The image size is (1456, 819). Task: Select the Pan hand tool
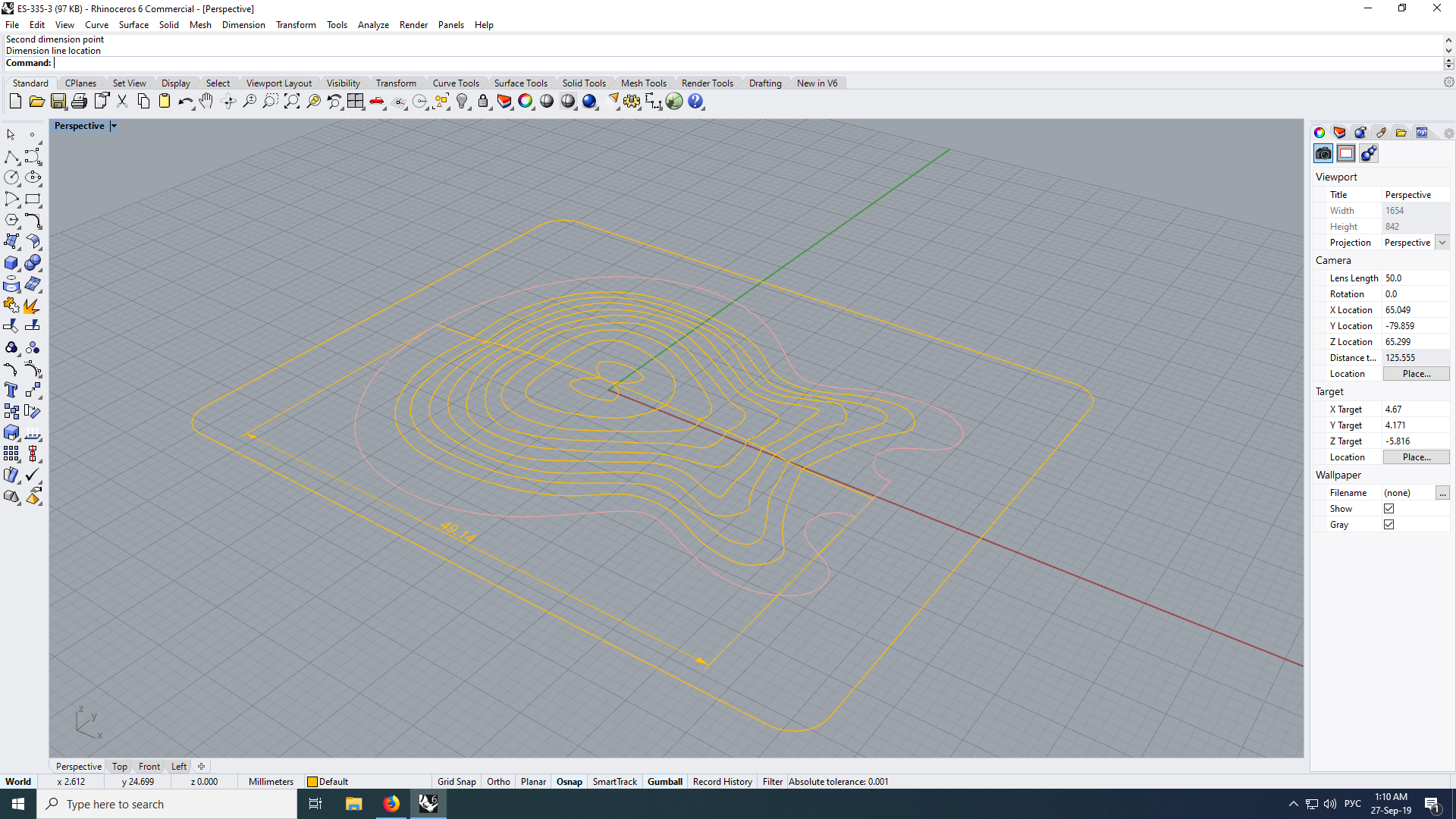pyautogui.click(x=206, y=102)
